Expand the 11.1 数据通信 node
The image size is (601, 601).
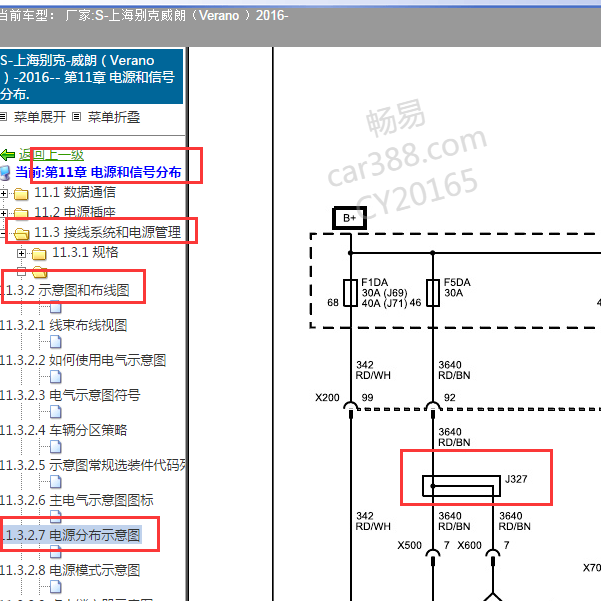[3, 194]
